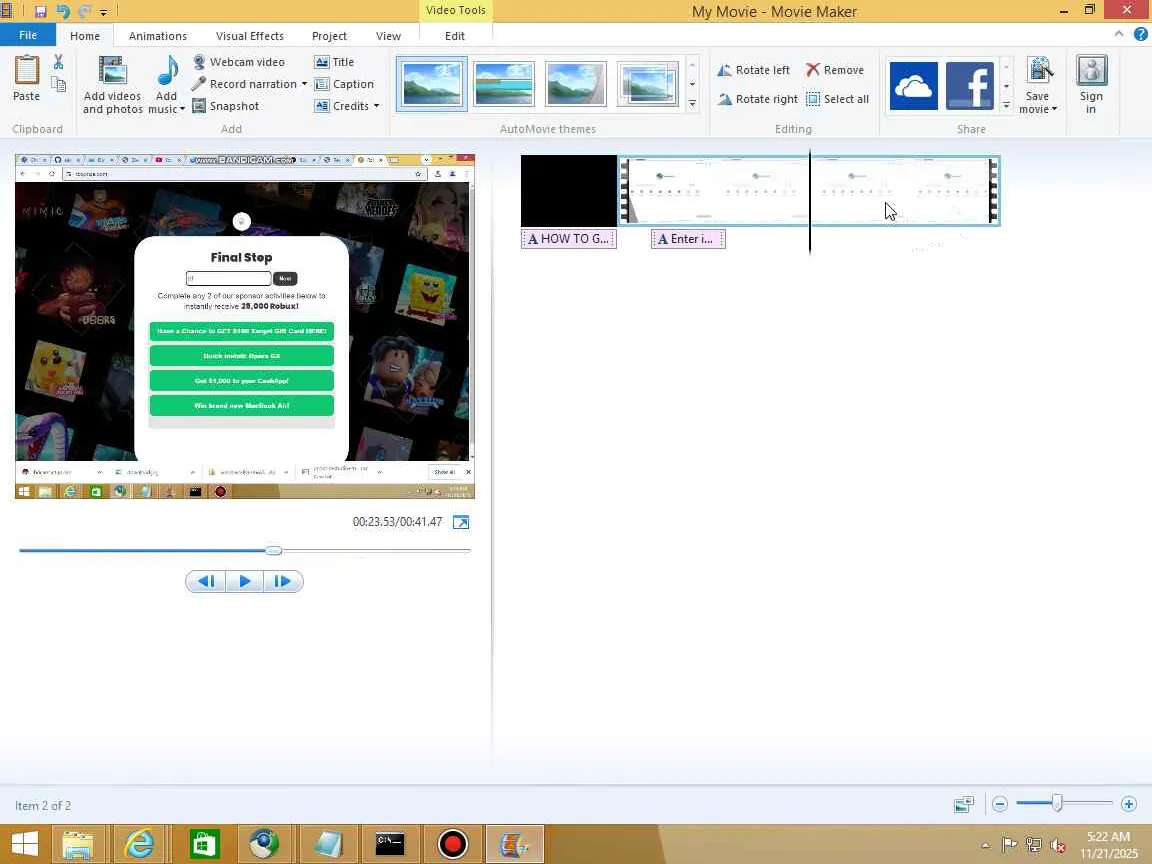Open the Save movie dropdown arrow
Image resolution: width=1152 pixels, height=864 pixels.
[x=1054, y=109]
